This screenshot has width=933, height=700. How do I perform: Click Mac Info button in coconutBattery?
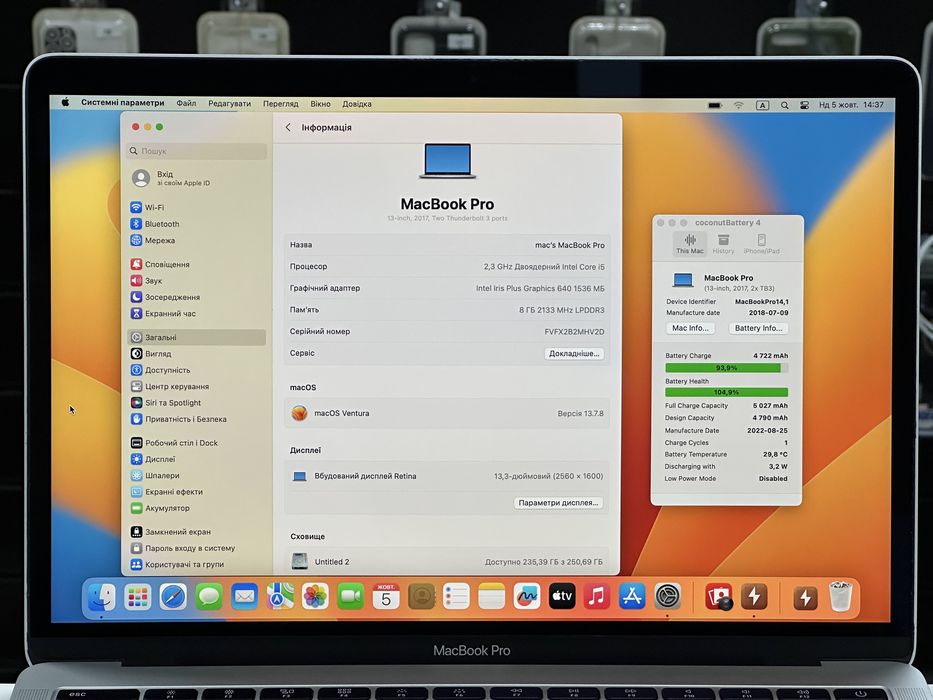point(690,328)
